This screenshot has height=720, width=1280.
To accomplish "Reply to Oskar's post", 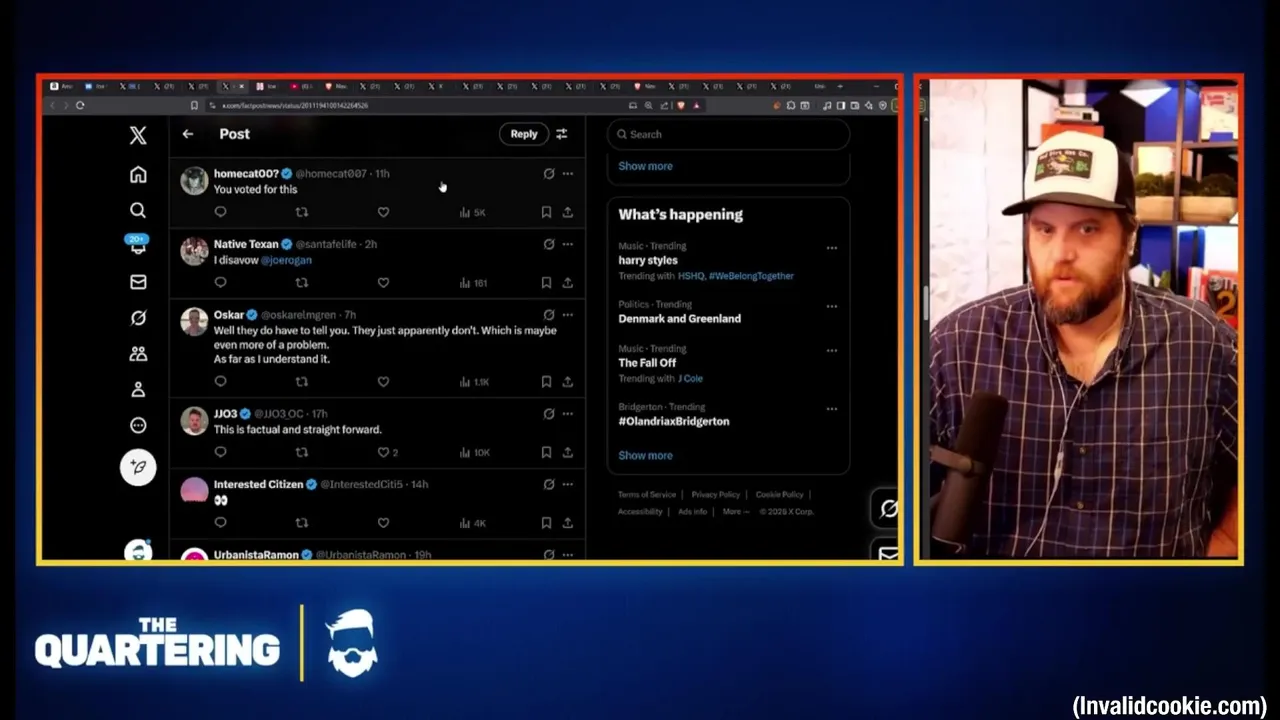I will [220, 382].
